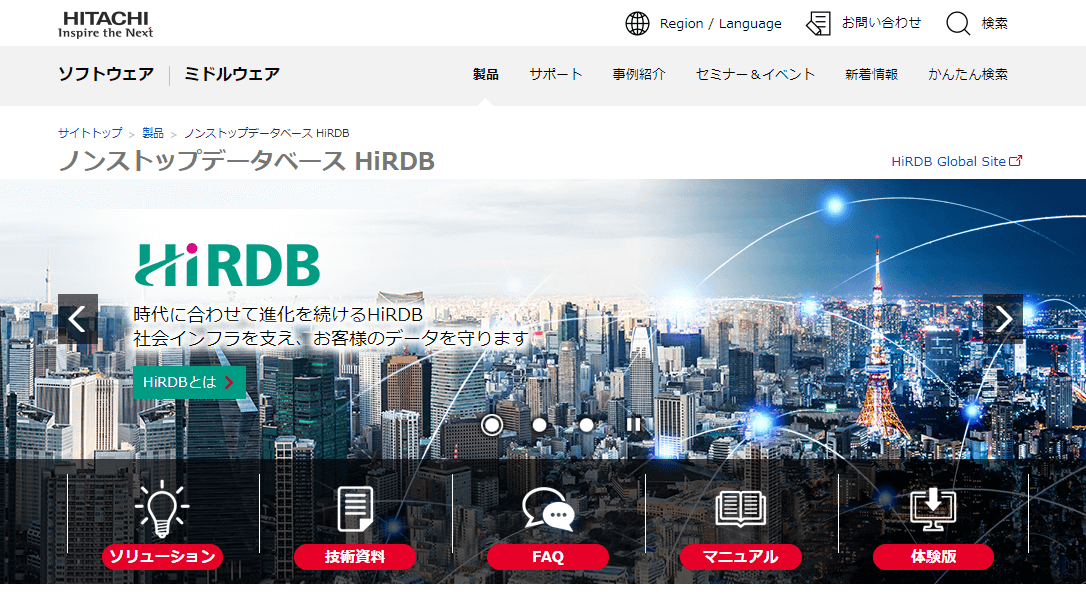
Task: Open the マニュアル red button
Action: [740, 556]
